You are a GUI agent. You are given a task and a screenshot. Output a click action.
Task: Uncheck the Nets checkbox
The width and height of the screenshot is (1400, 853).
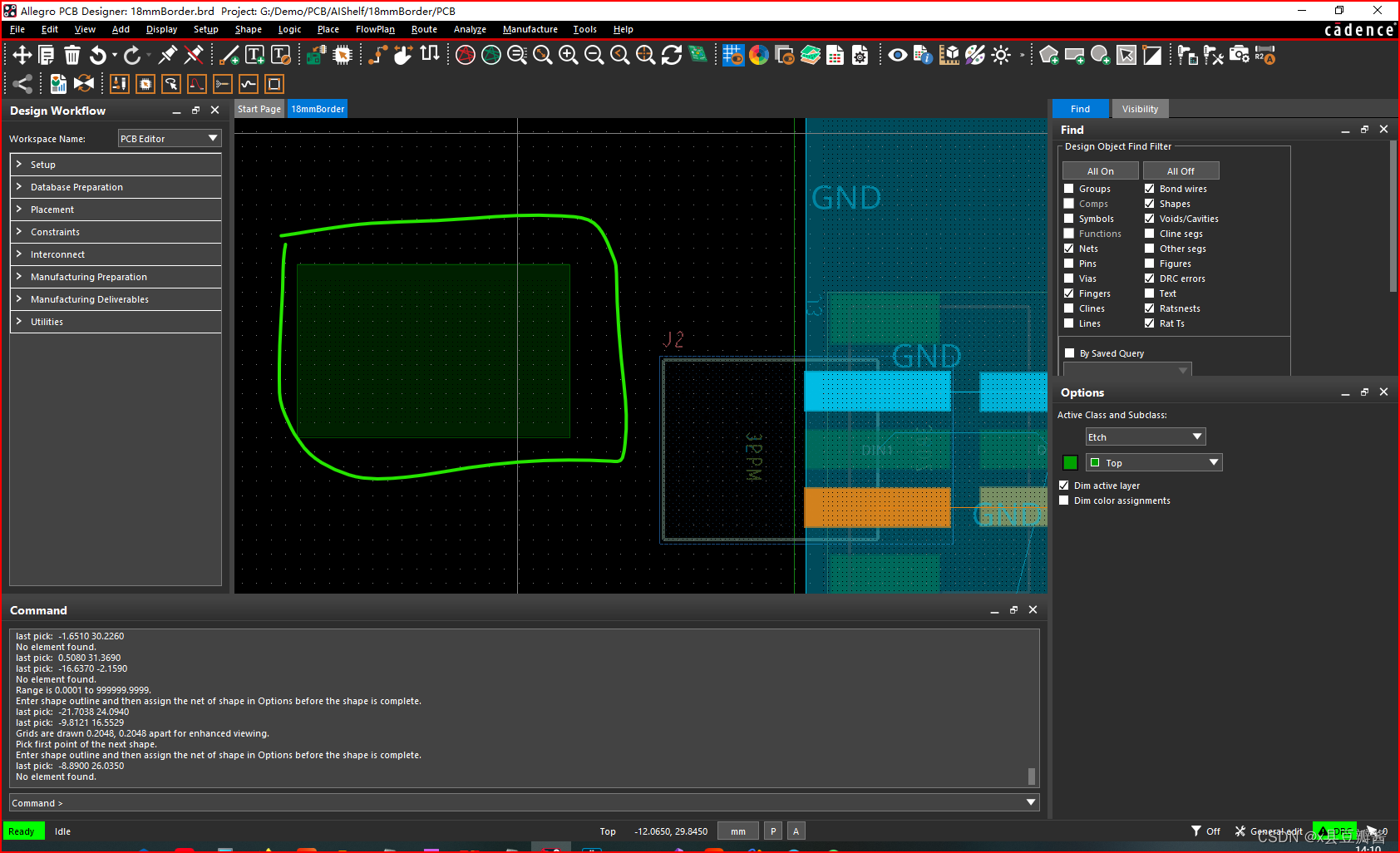coord(1069,249)
